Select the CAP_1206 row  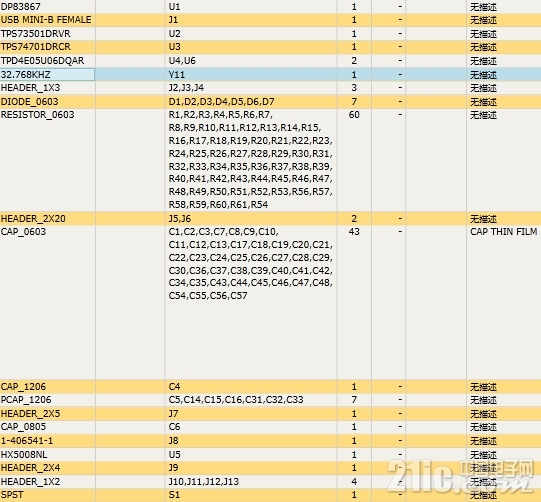[270, 386]
